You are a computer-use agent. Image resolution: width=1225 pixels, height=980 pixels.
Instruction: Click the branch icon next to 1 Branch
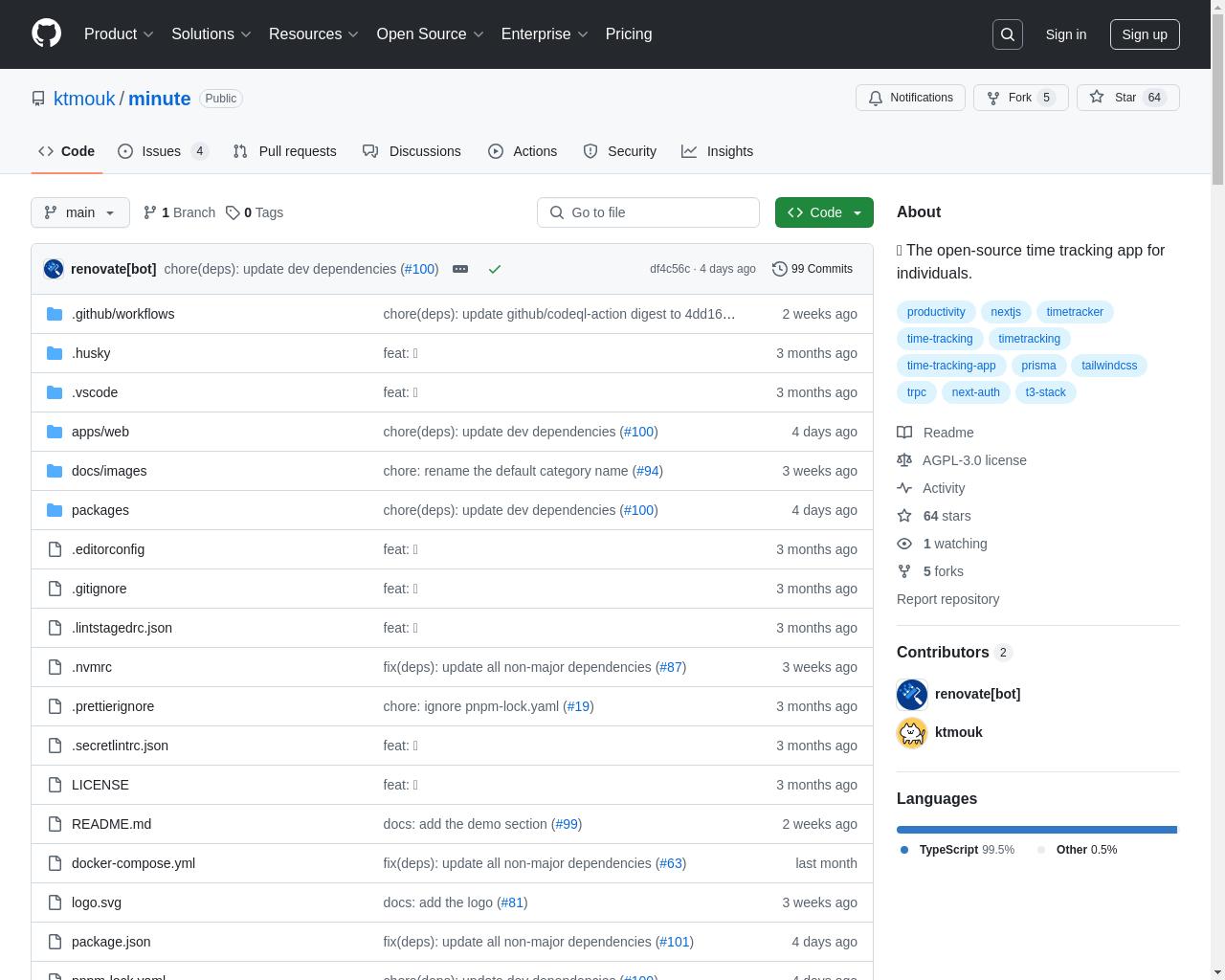150,212
